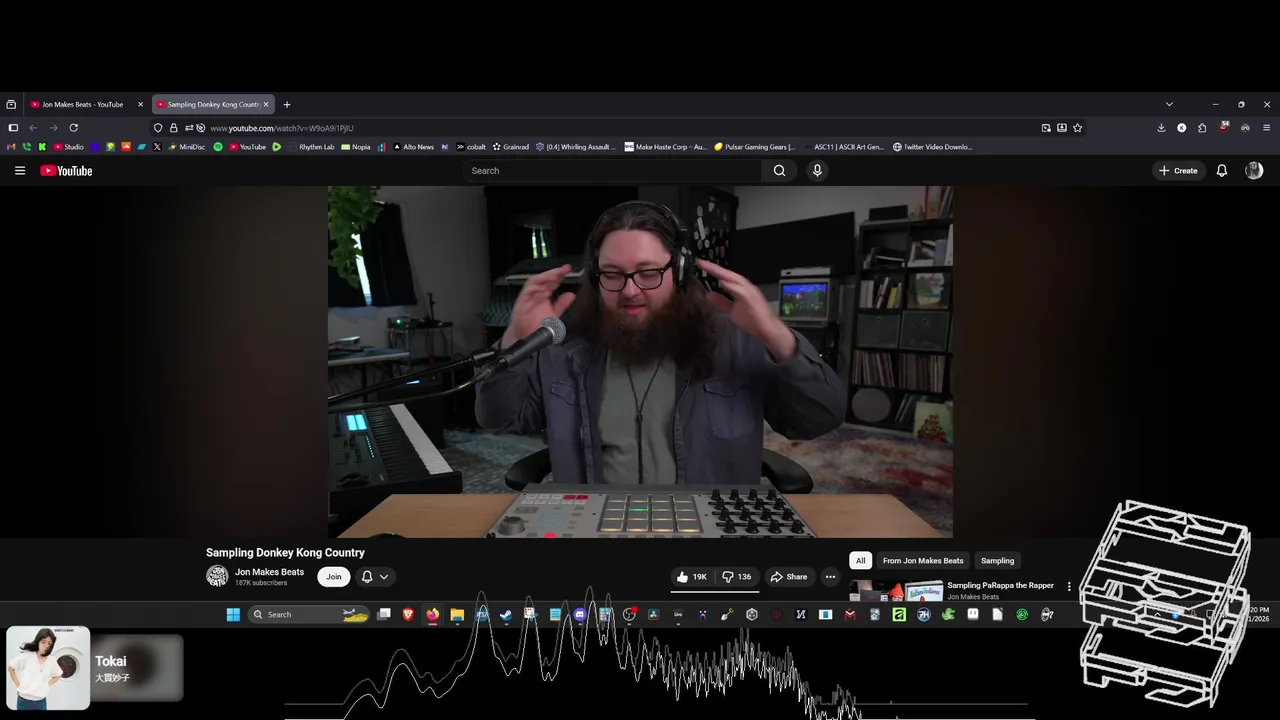Open Jon Makes Beats channel avatar
Screen dimensions: 1280x720
coord(217,576)
